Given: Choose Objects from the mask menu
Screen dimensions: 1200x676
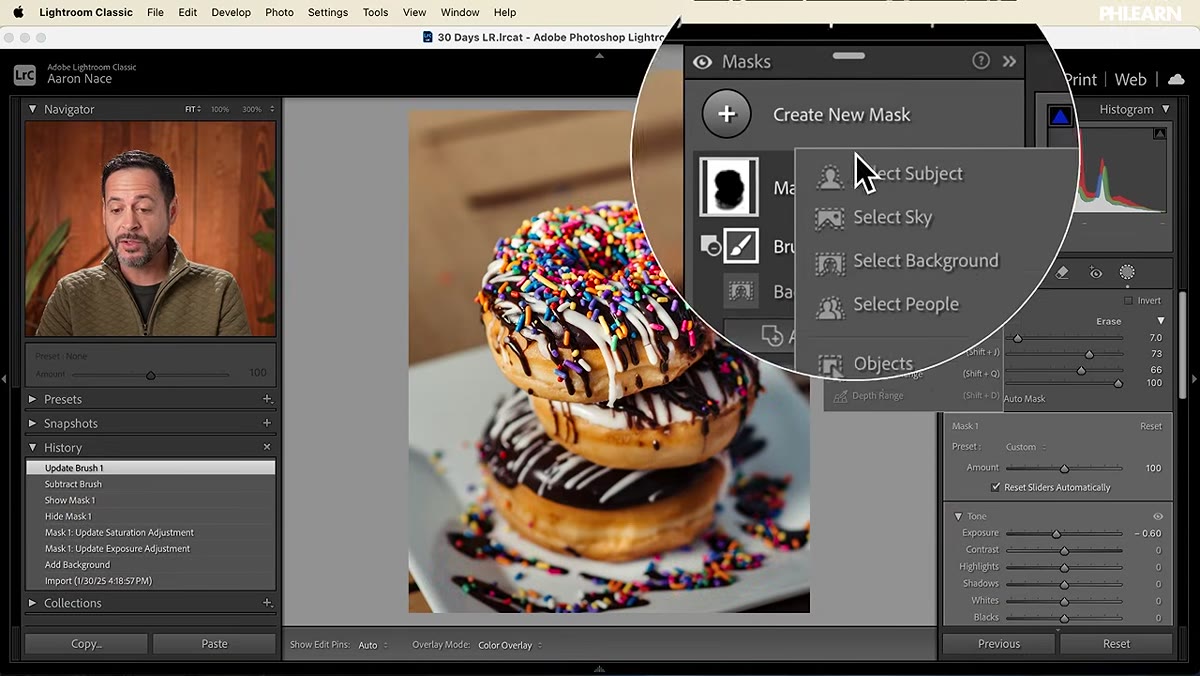Looking at the screenshot, I should point(866,364).
